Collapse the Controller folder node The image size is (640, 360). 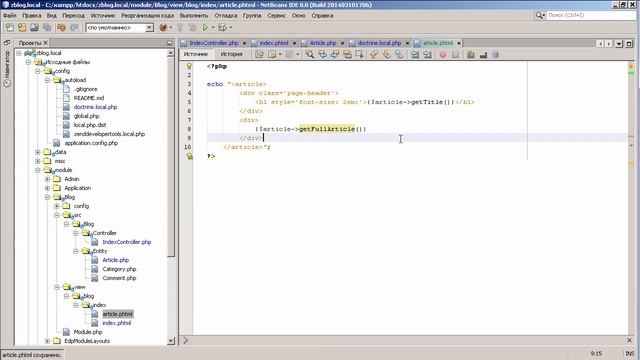[76, 233]
